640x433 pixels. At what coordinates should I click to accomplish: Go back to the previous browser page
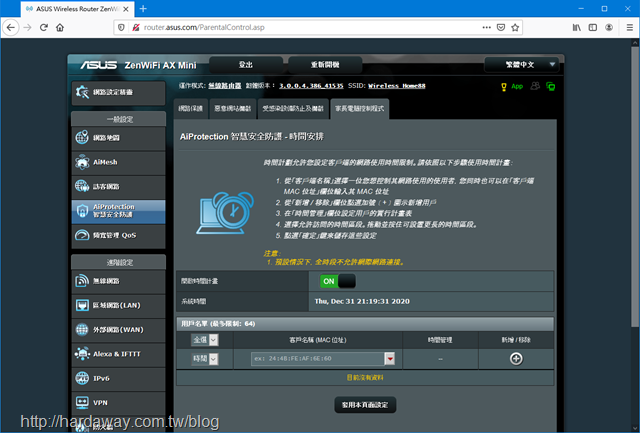(11, 27)
